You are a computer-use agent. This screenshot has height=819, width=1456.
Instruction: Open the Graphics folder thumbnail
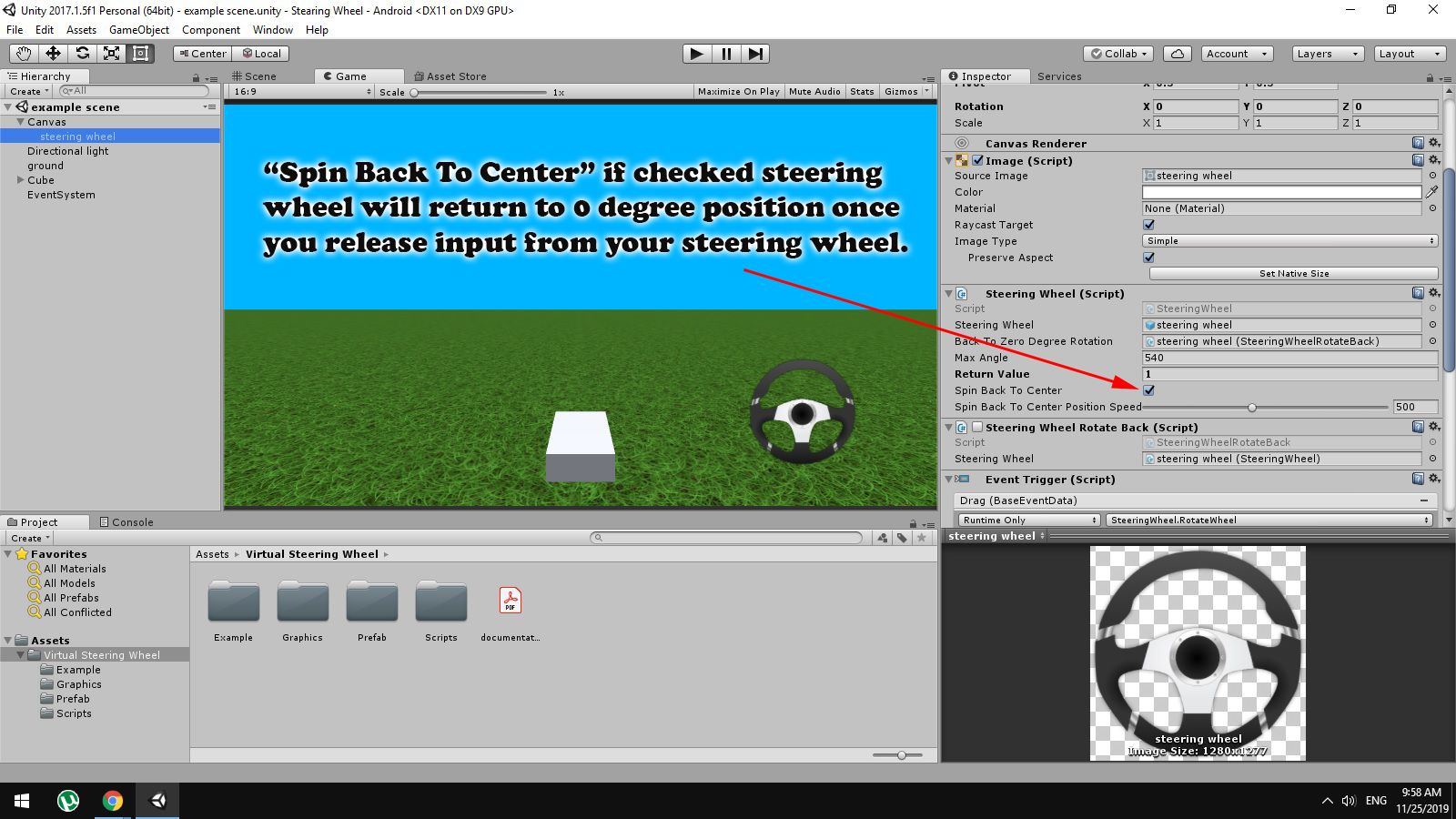303,602
